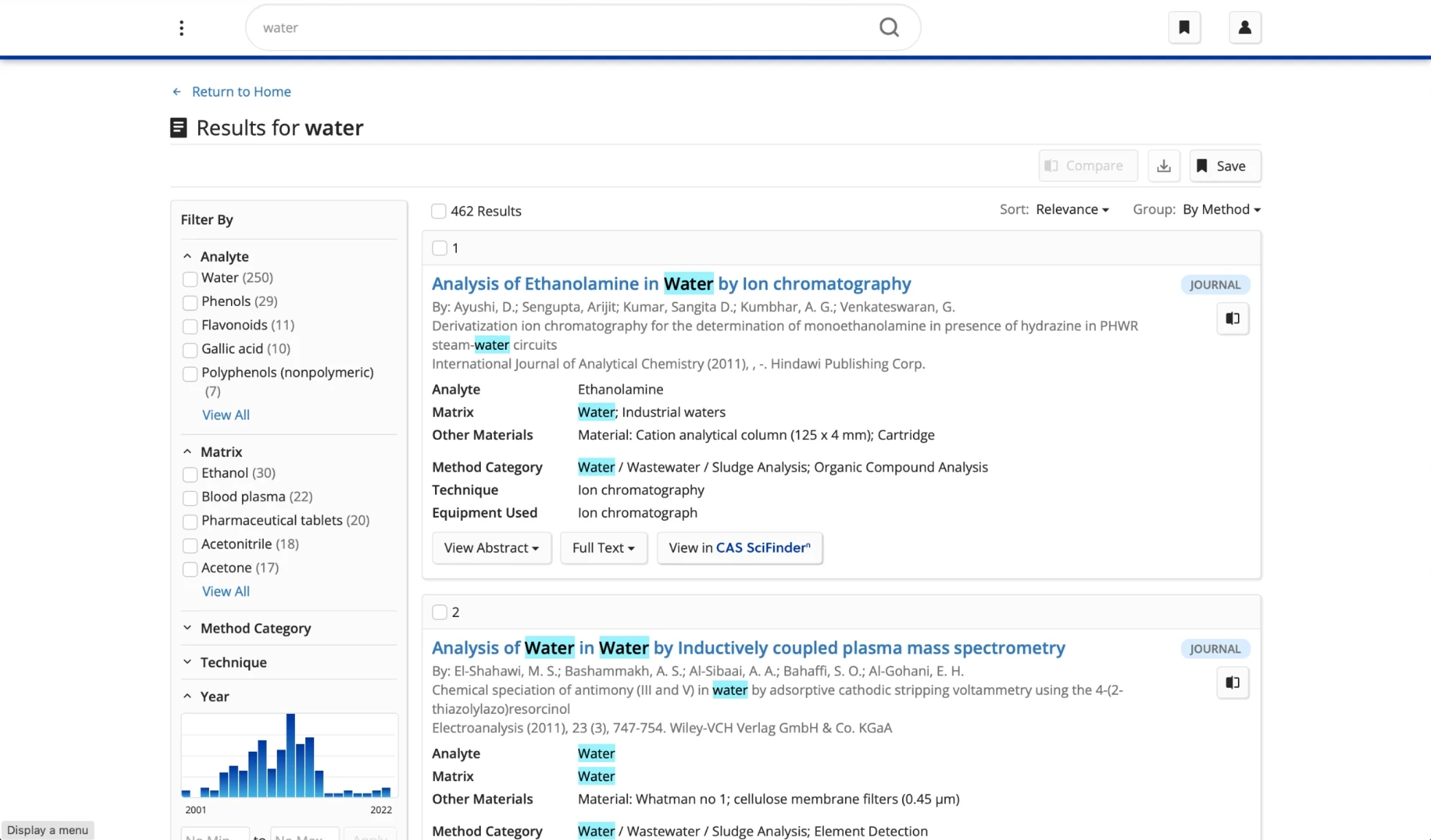Open Analysis of Ethanolamine in Water title

tap(671, 283)
